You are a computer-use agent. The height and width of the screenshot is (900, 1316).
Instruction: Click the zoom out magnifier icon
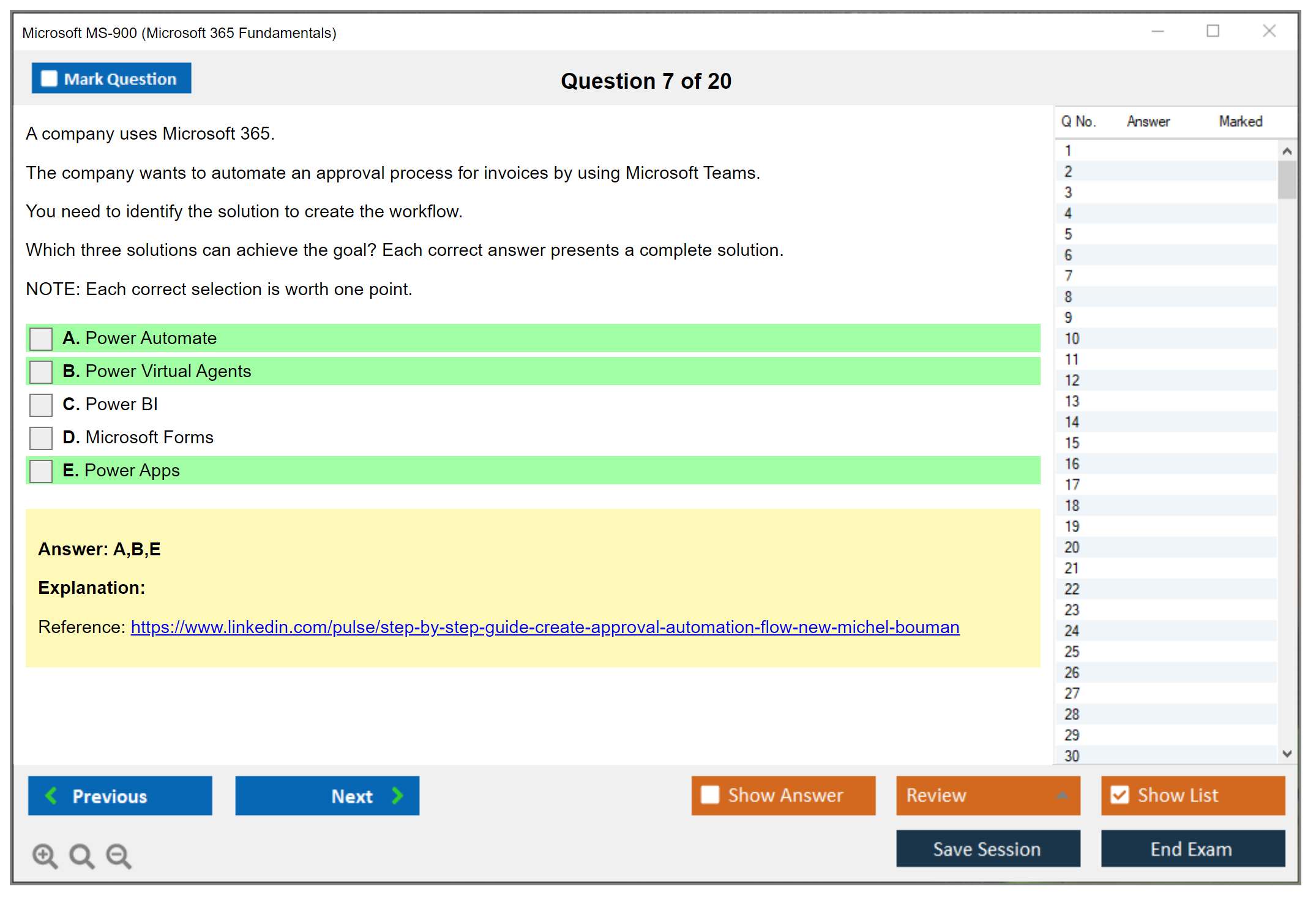118,856
